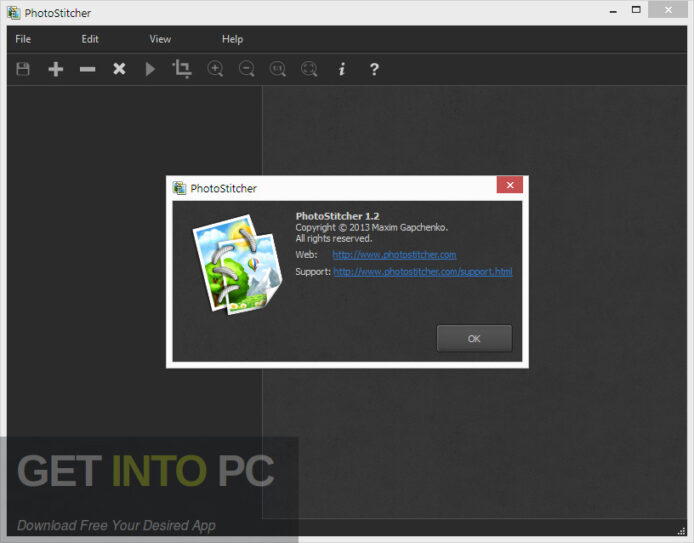Image resolution: width=694 pixels, height=543 pixels.
Task: Select the Crop tool icon
Action: pyautogui.click(x=182, y=69)
